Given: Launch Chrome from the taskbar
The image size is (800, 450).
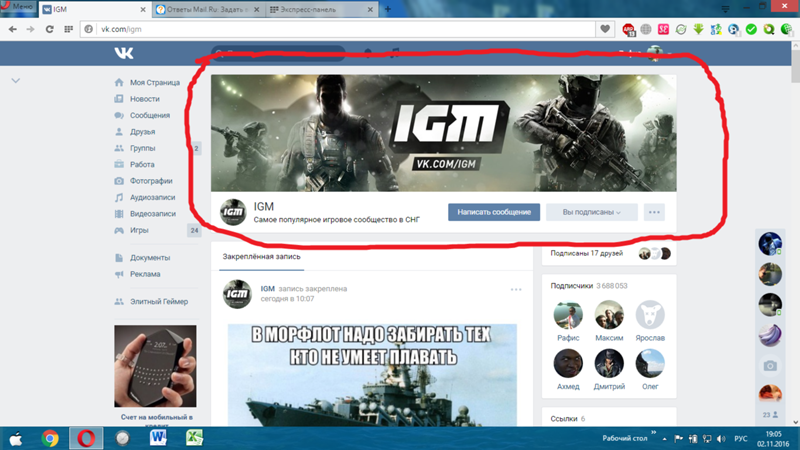Looking at the screenshot, I should (50, 438).
